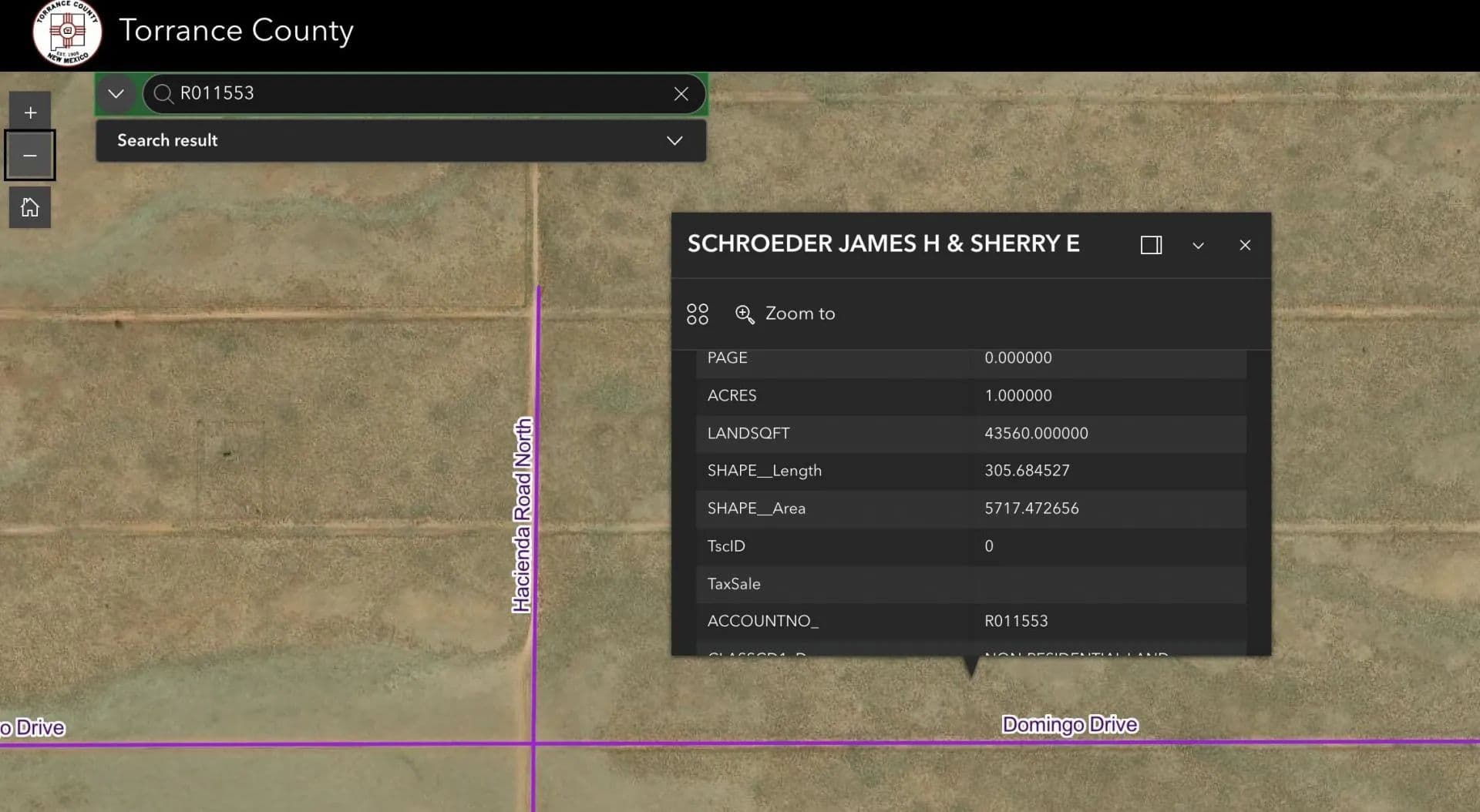The width and height of the screenshot is (1480, 812).
Task: Expand the Search result panel
Action: point(674,140)
